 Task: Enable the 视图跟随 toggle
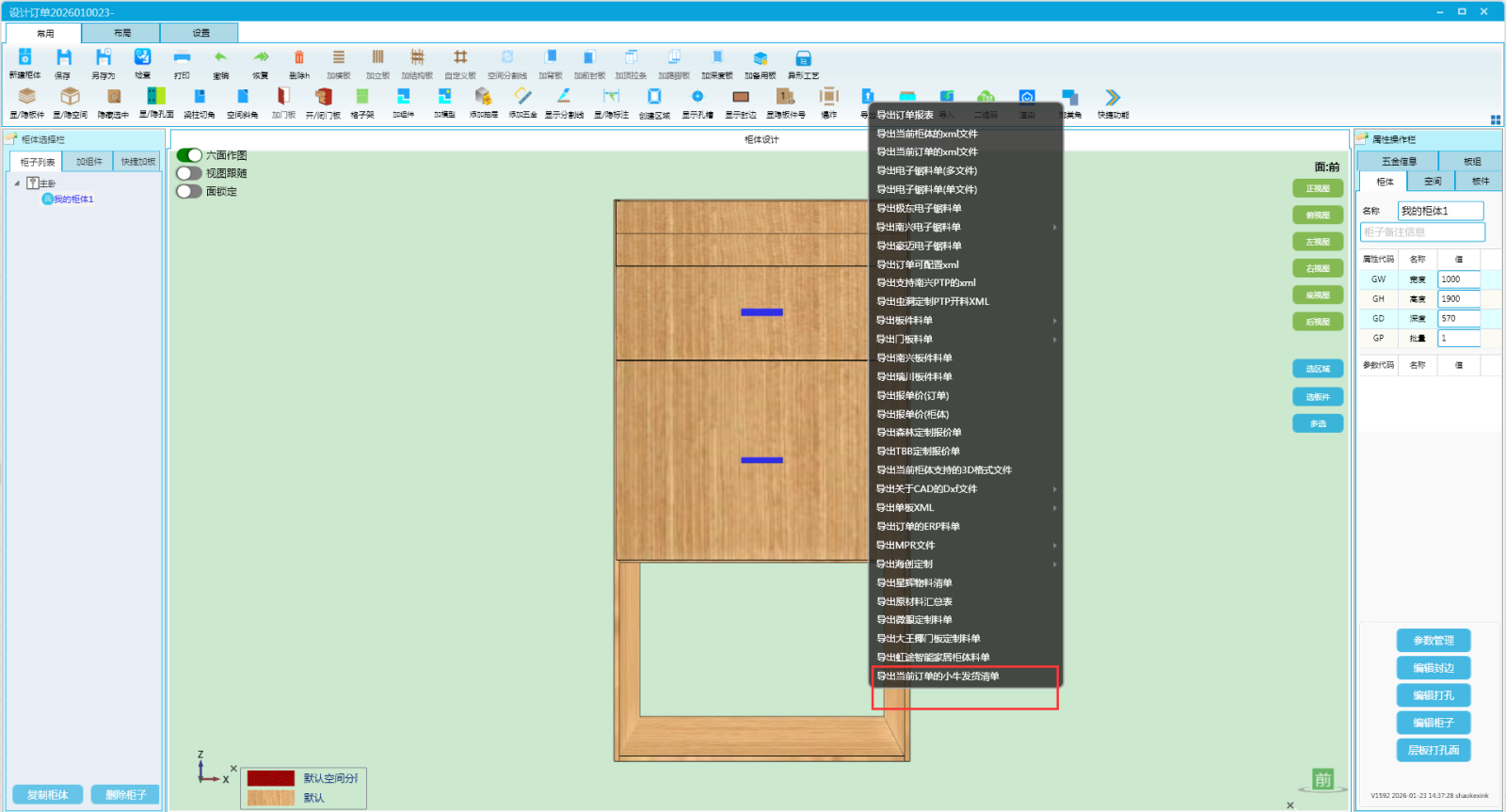[x=189, y=173]
